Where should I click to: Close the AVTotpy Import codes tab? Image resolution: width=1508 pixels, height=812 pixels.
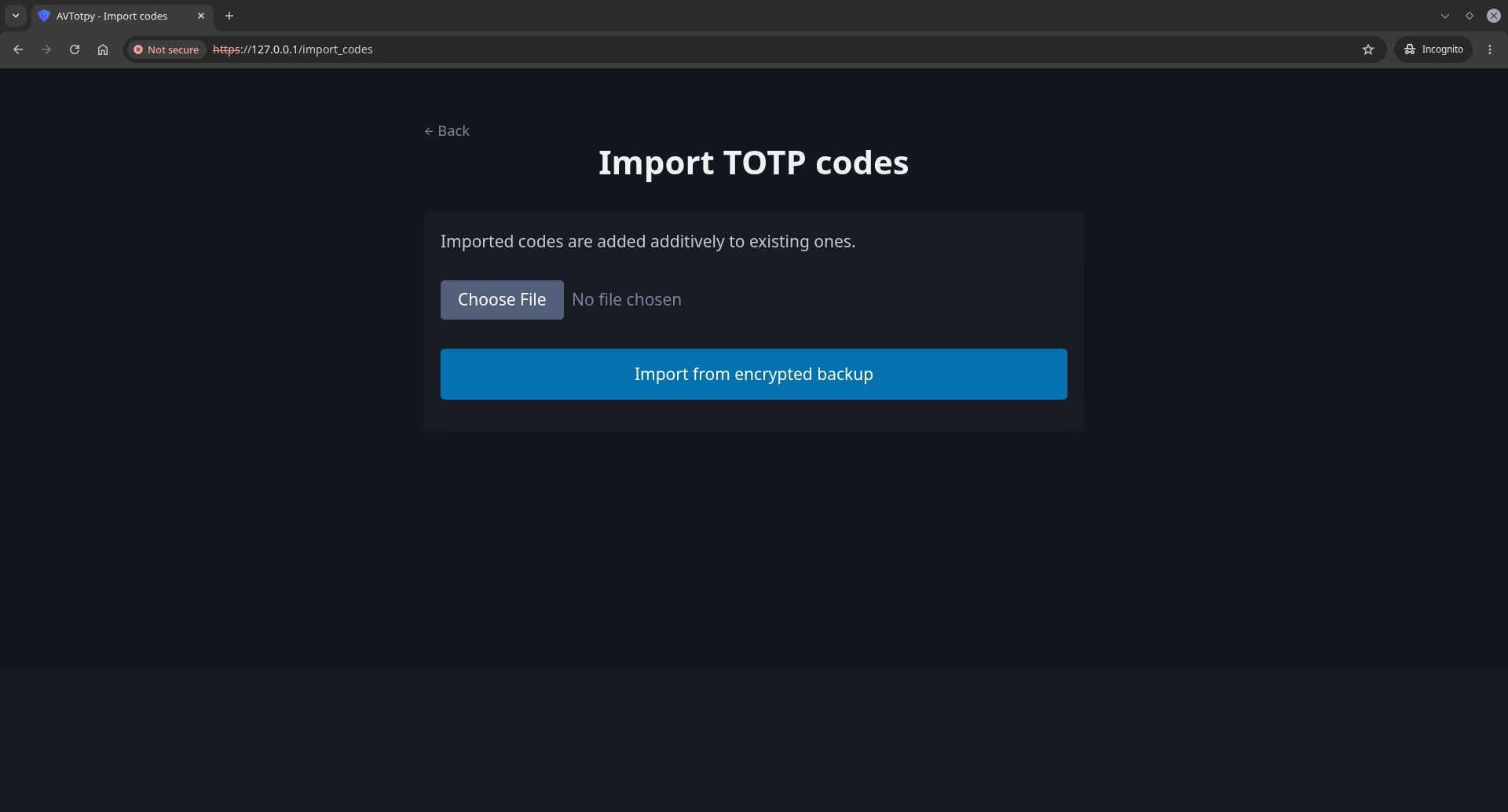click(201, 16)
